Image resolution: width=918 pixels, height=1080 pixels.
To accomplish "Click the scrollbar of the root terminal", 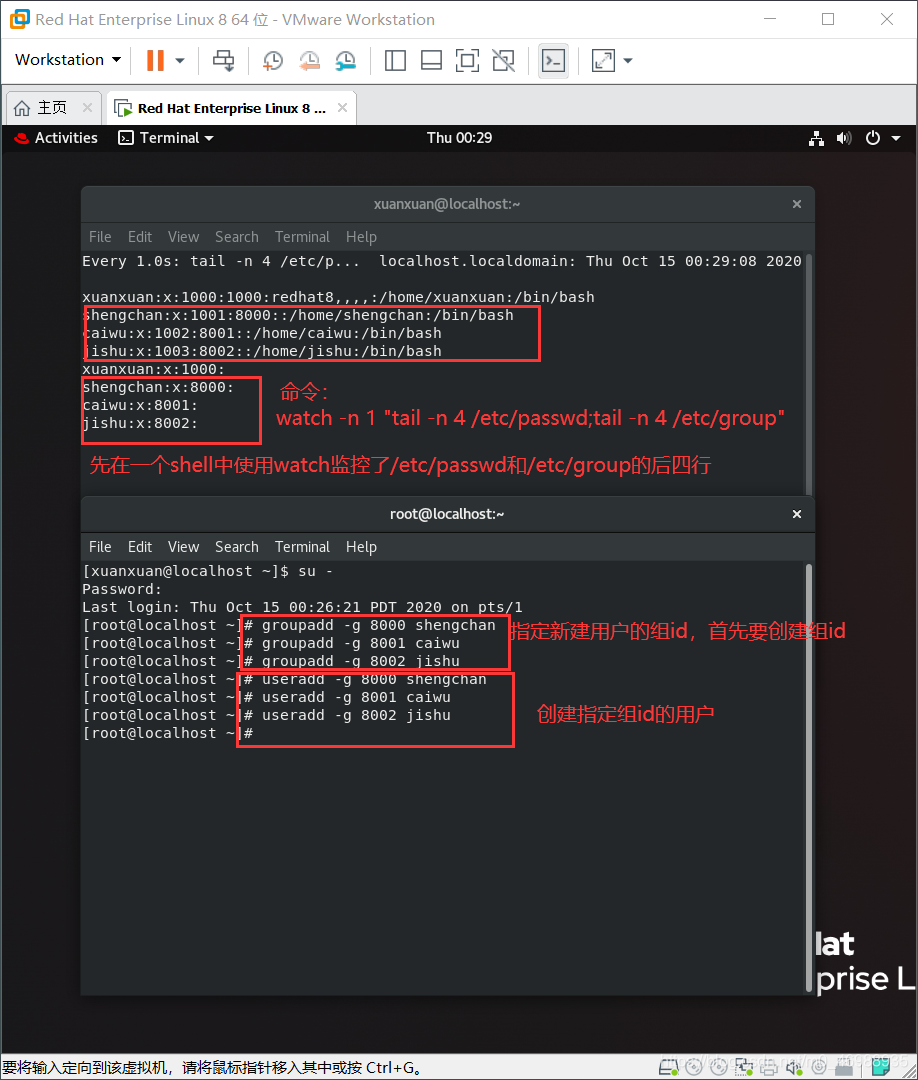I will (x=809, y=777).
